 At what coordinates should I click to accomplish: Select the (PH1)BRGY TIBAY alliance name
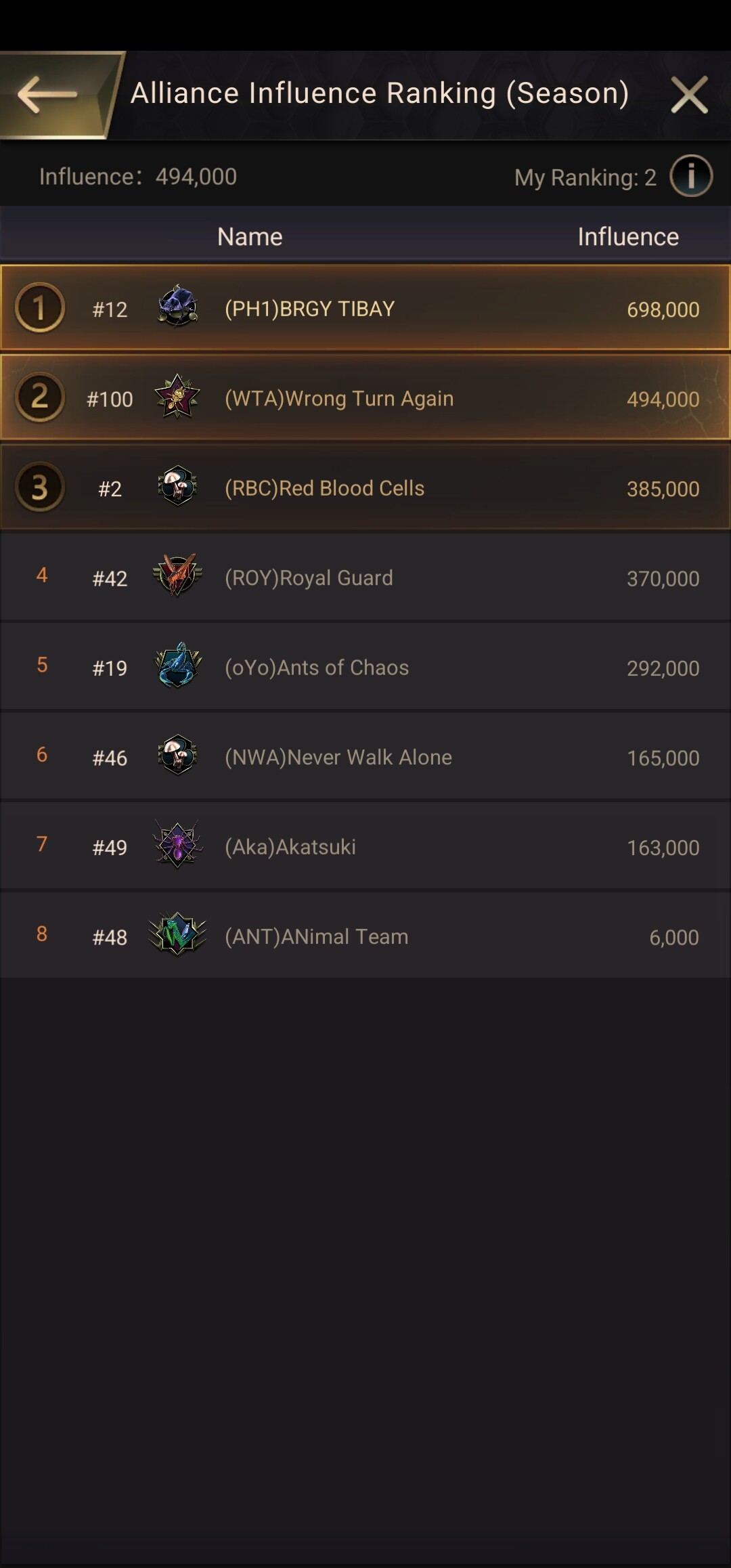click(x=309, y=309)
